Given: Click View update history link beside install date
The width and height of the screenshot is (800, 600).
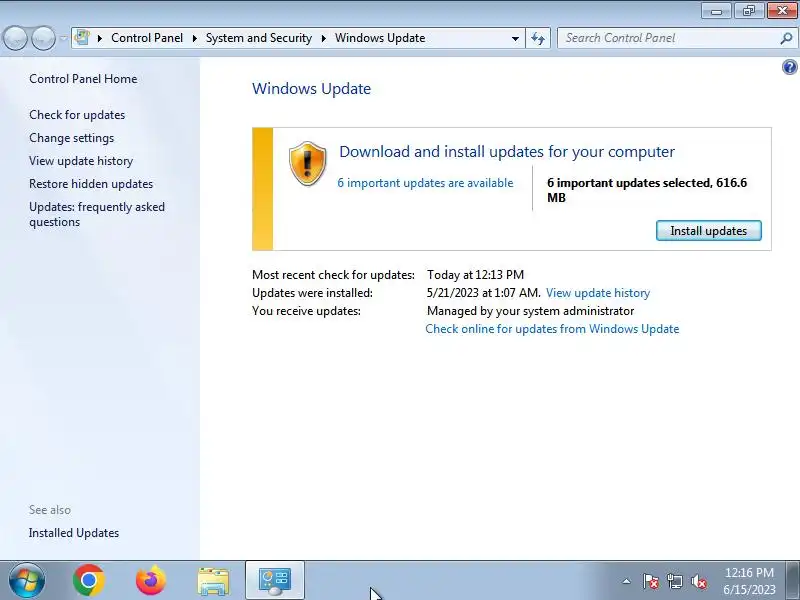Looking at the screenshot, I should pos(598,293).
